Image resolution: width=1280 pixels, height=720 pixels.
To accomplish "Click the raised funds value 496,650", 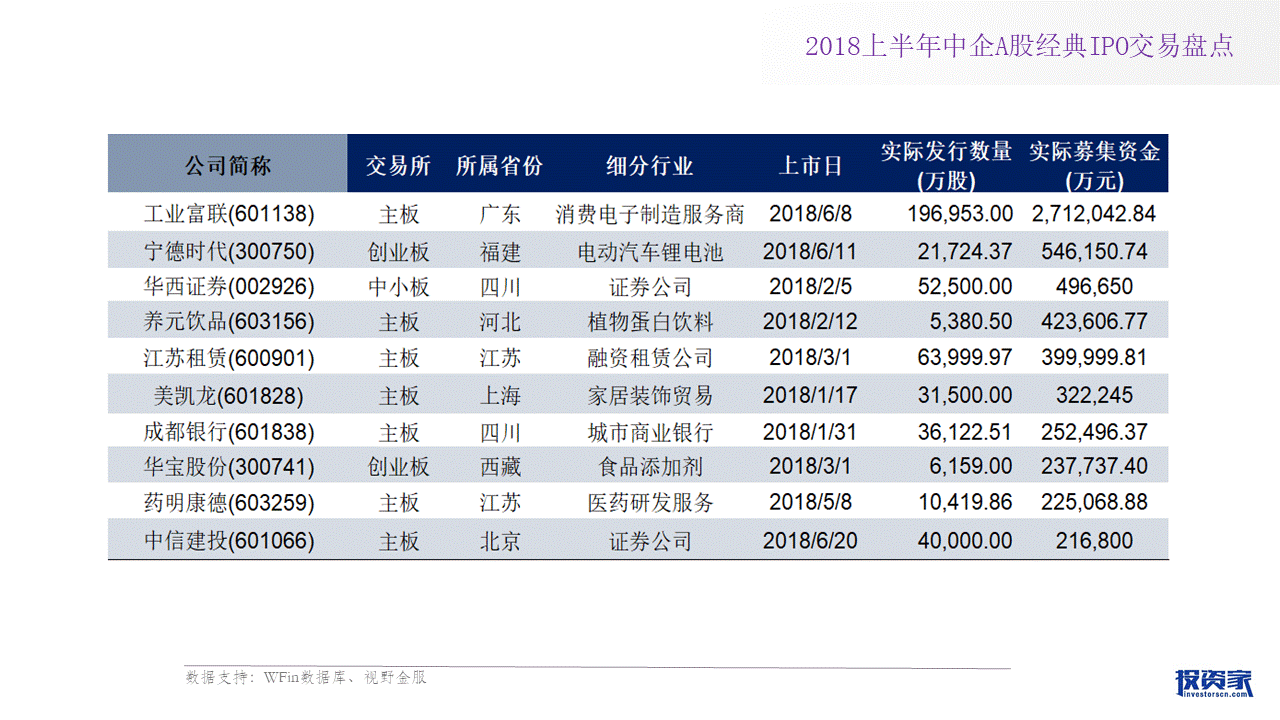I will (x=1094, y=287).
